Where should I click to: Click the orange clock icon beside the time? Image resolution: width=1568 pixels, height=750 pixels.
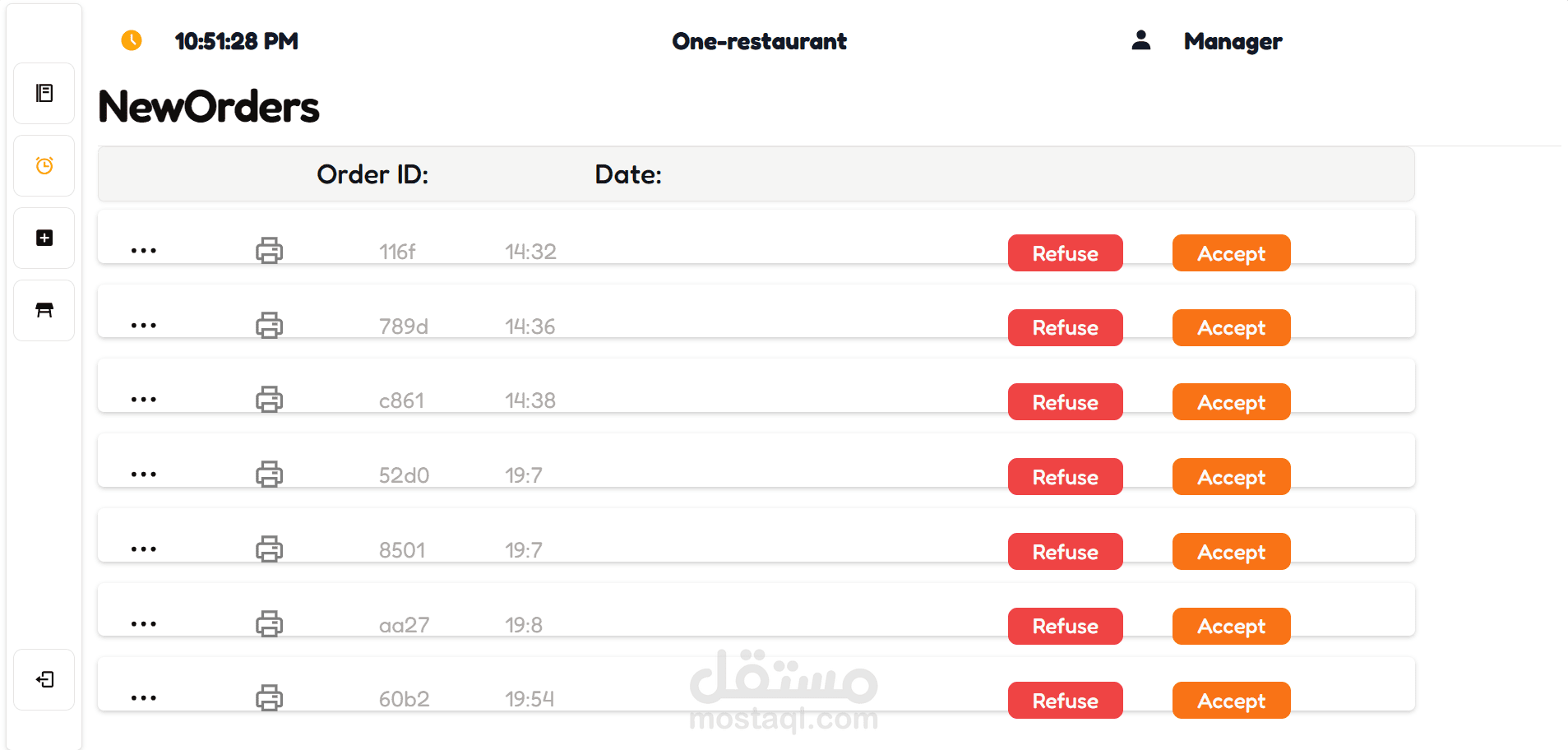[x=132, y=40]
